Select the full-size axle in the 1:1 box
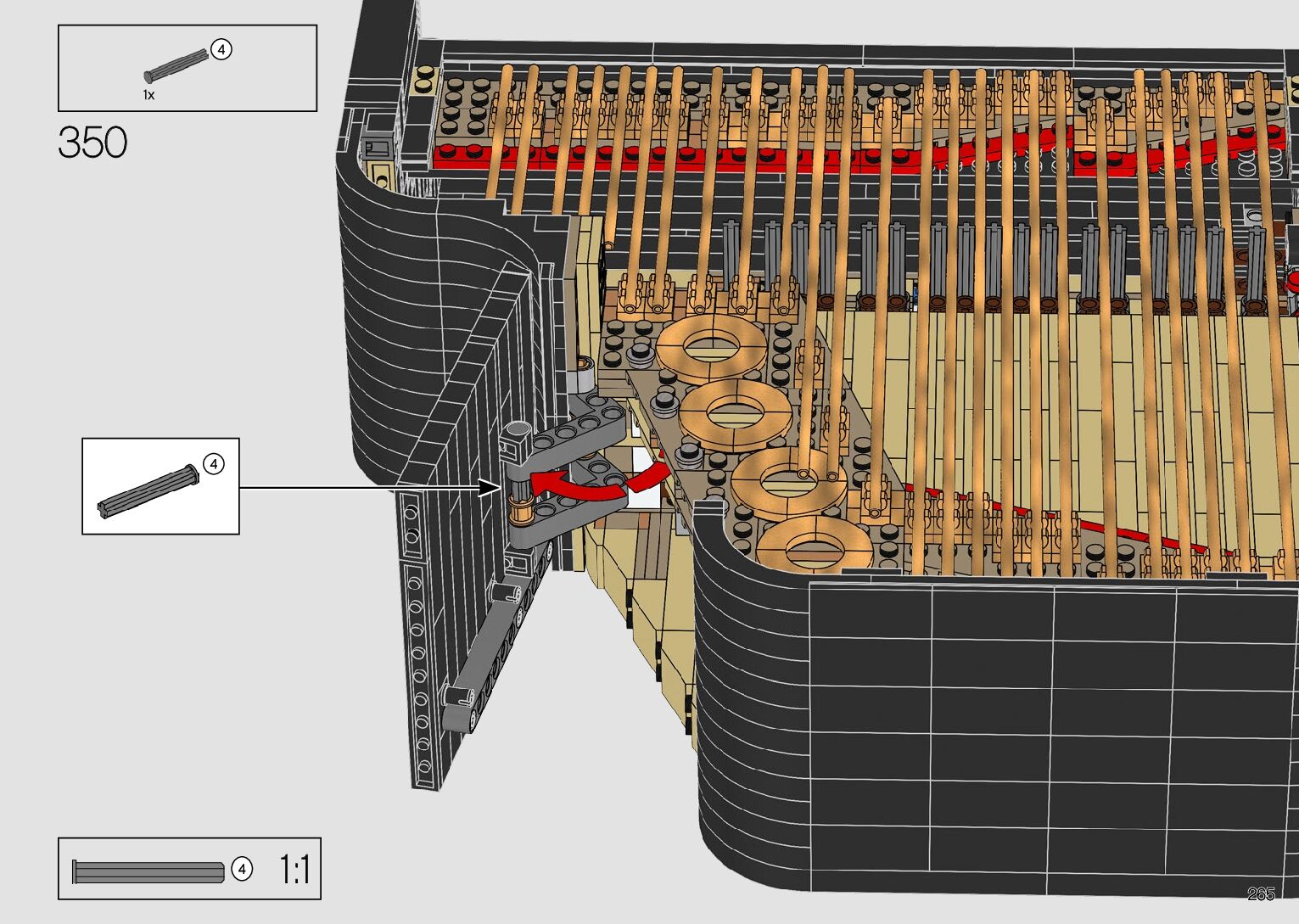 (x=148, y=871)
